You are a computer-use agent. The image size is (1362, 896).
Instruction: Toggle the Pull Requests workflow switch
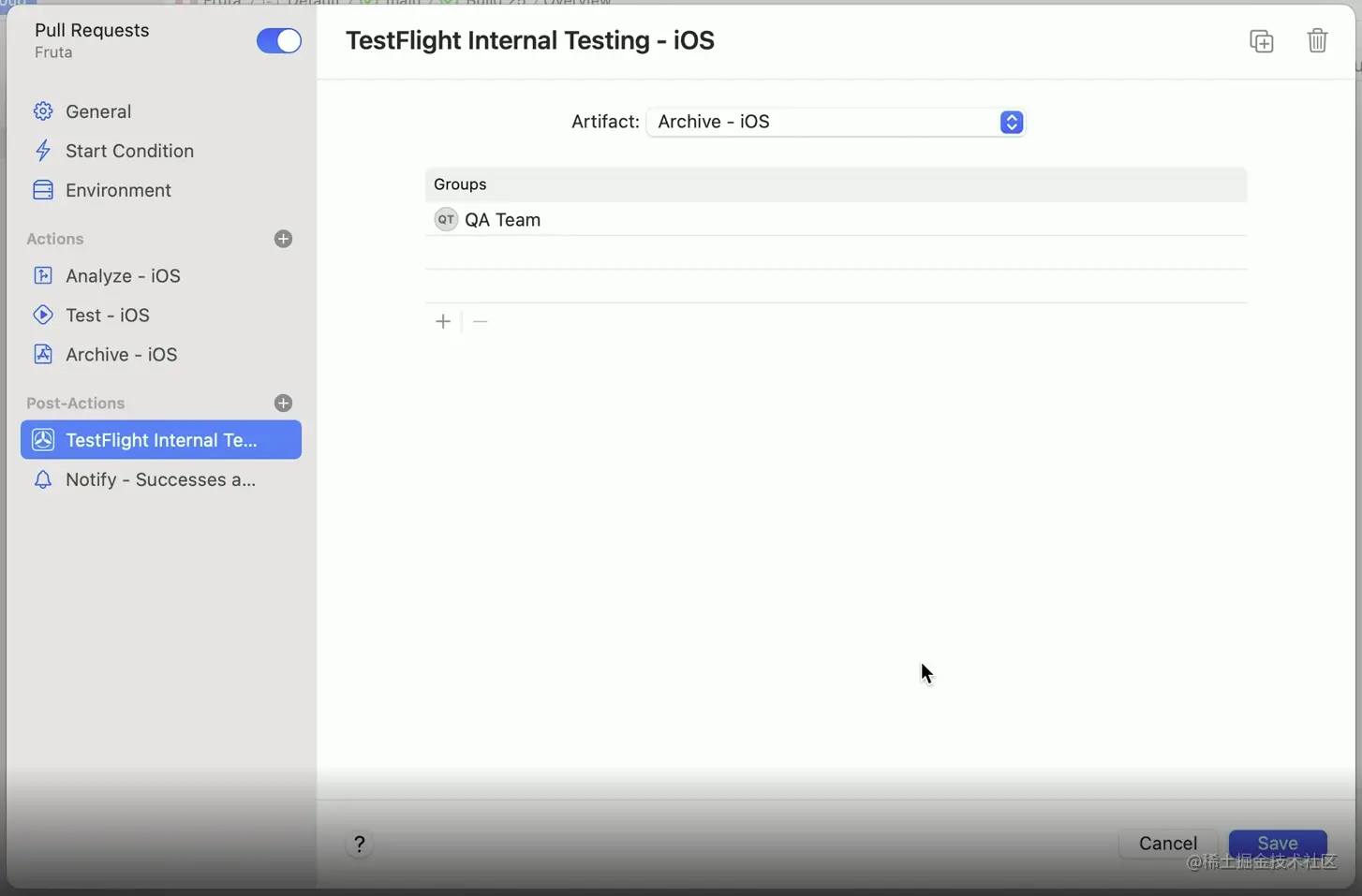(x=278, y=40)
